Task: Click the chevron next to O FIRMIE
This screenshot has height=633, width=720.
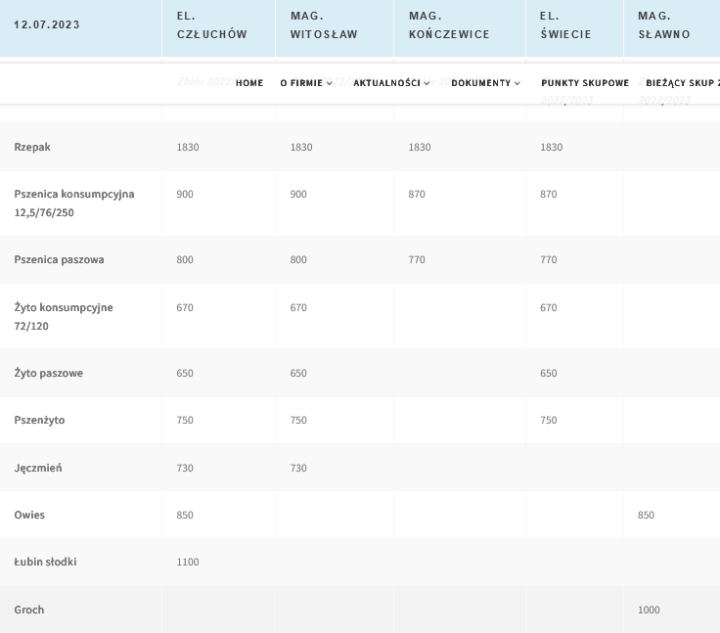Action: click(330, 83)
